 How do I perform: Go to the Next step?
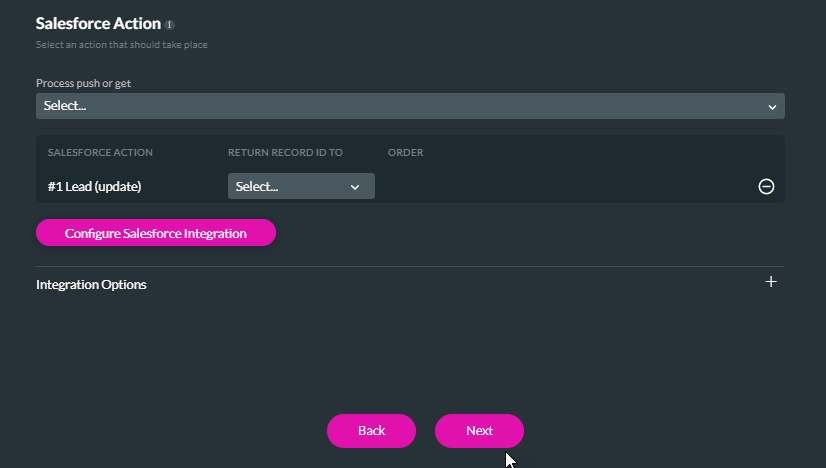479,430
